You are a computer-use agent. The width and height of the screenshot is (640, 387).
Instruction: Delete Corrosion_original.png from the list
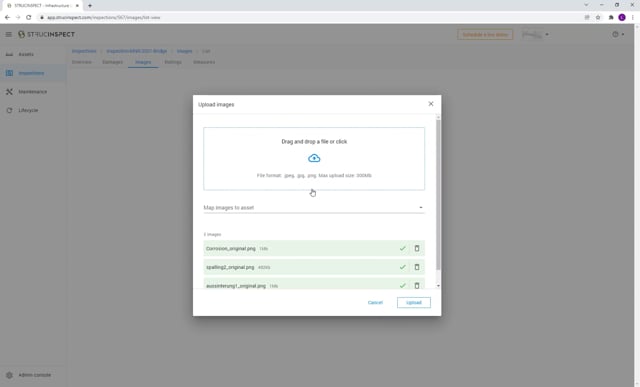(x=417, y=248)
